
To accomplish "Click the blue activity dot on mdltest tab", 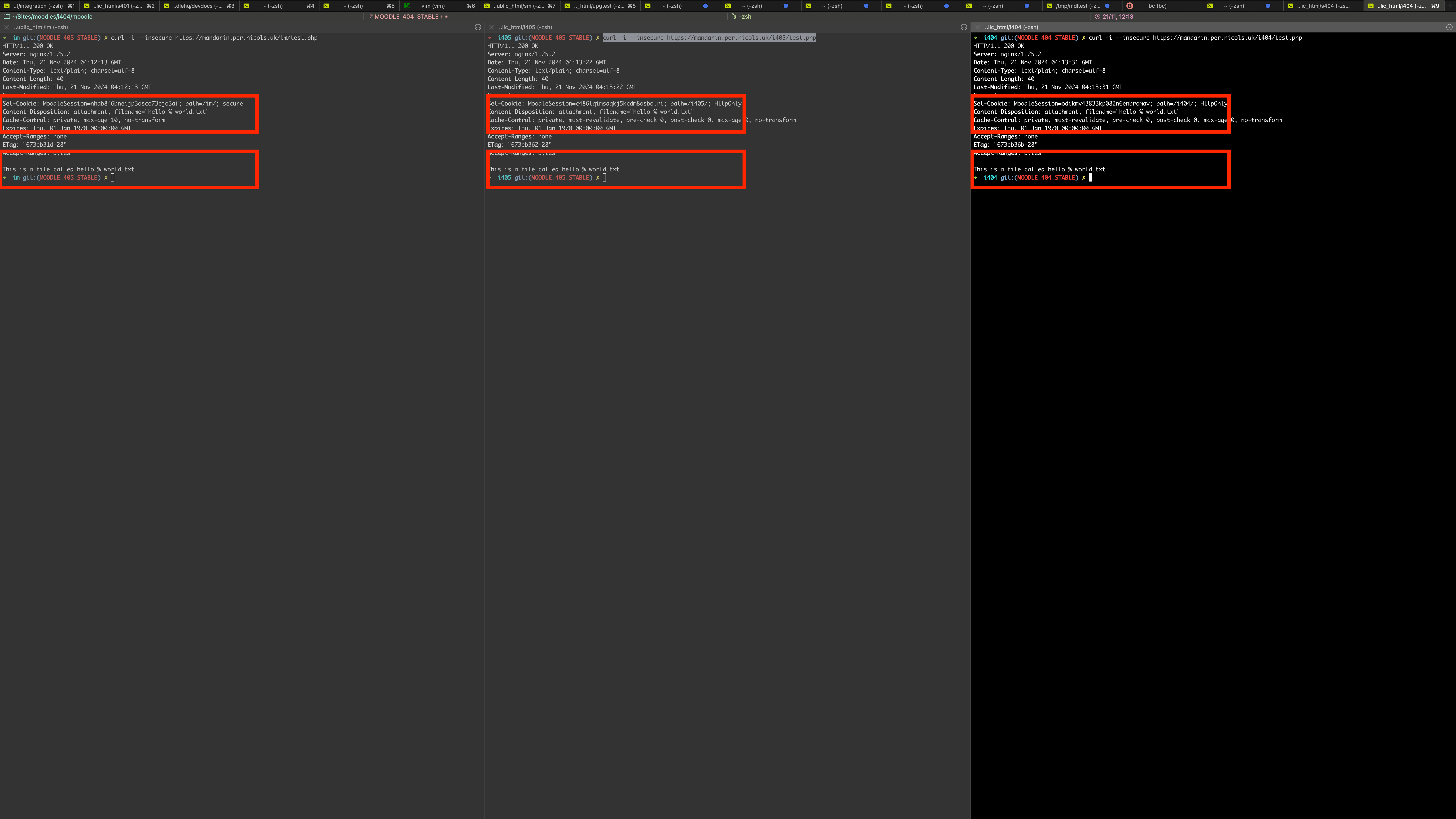I will [1107, 6].
